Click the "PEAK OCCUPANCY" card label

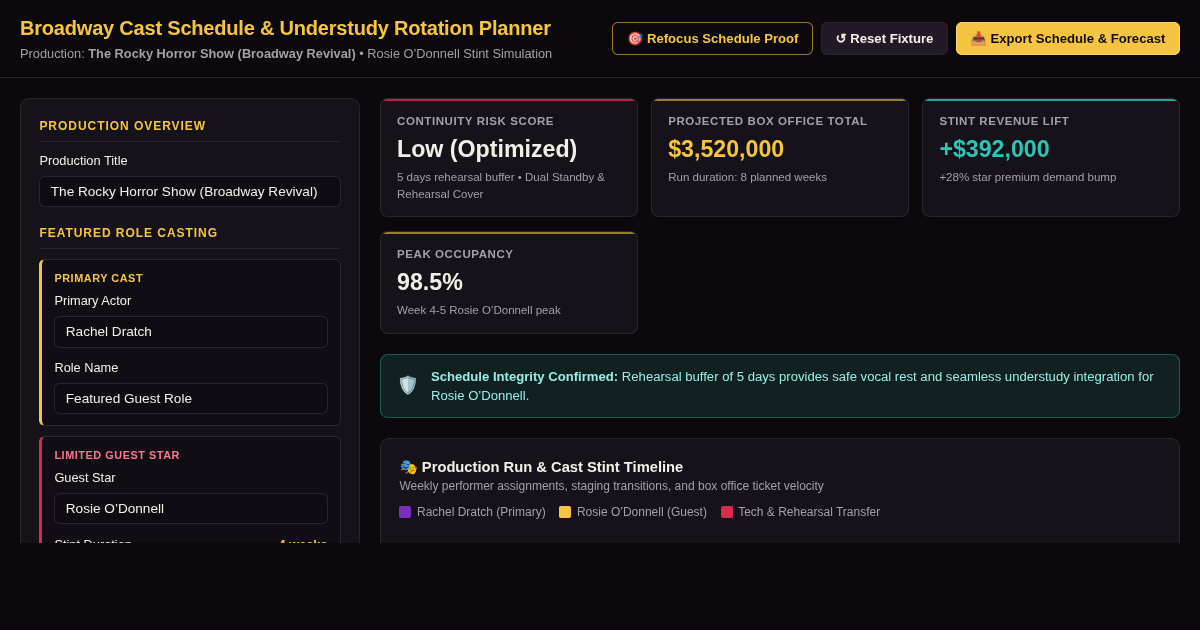[455, 254]
